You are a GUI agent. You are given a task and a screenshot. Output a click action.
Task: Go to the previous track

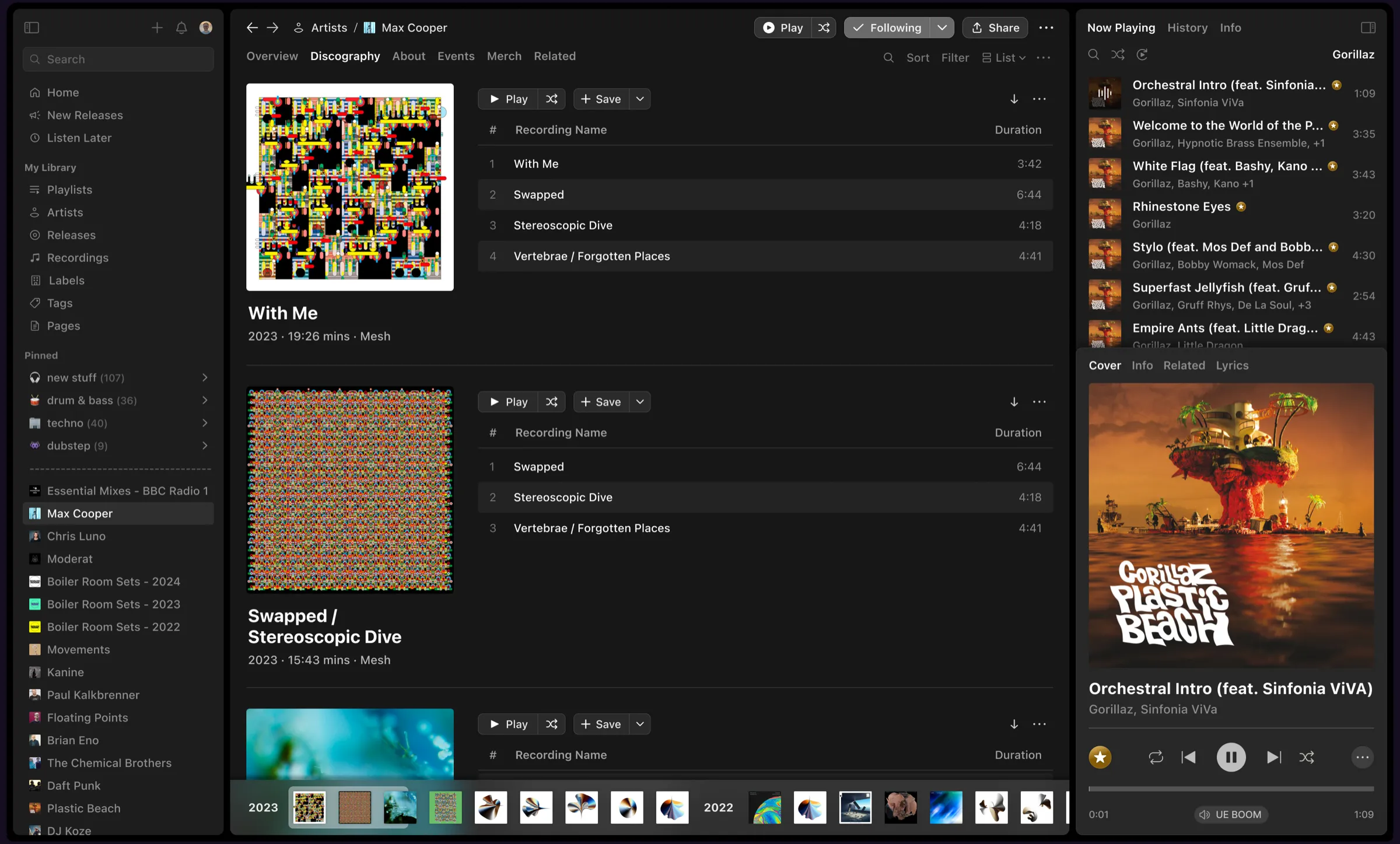(1188, 757)
